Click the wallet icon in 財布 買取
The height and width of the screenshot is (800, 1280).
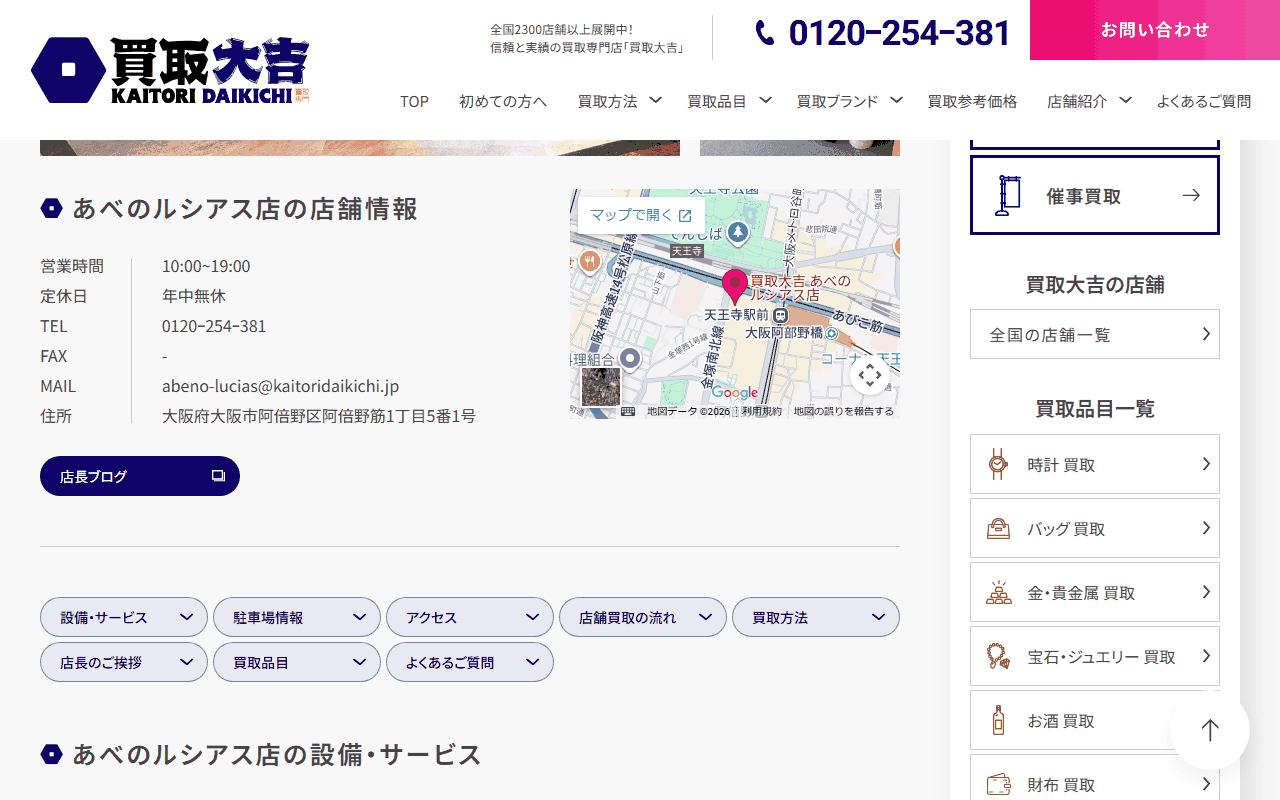pyautogui.click(x=997, y=784)
